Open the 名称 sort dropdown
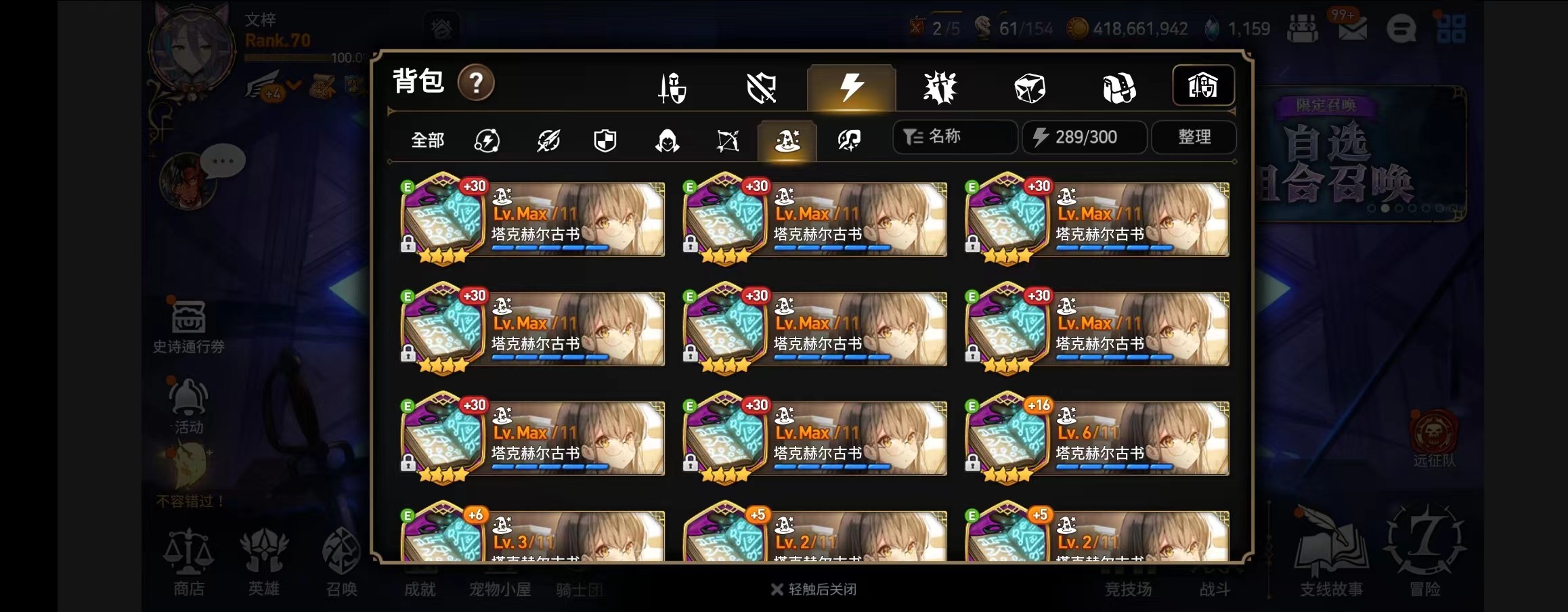1568x612 pixels. coord(955,137)
